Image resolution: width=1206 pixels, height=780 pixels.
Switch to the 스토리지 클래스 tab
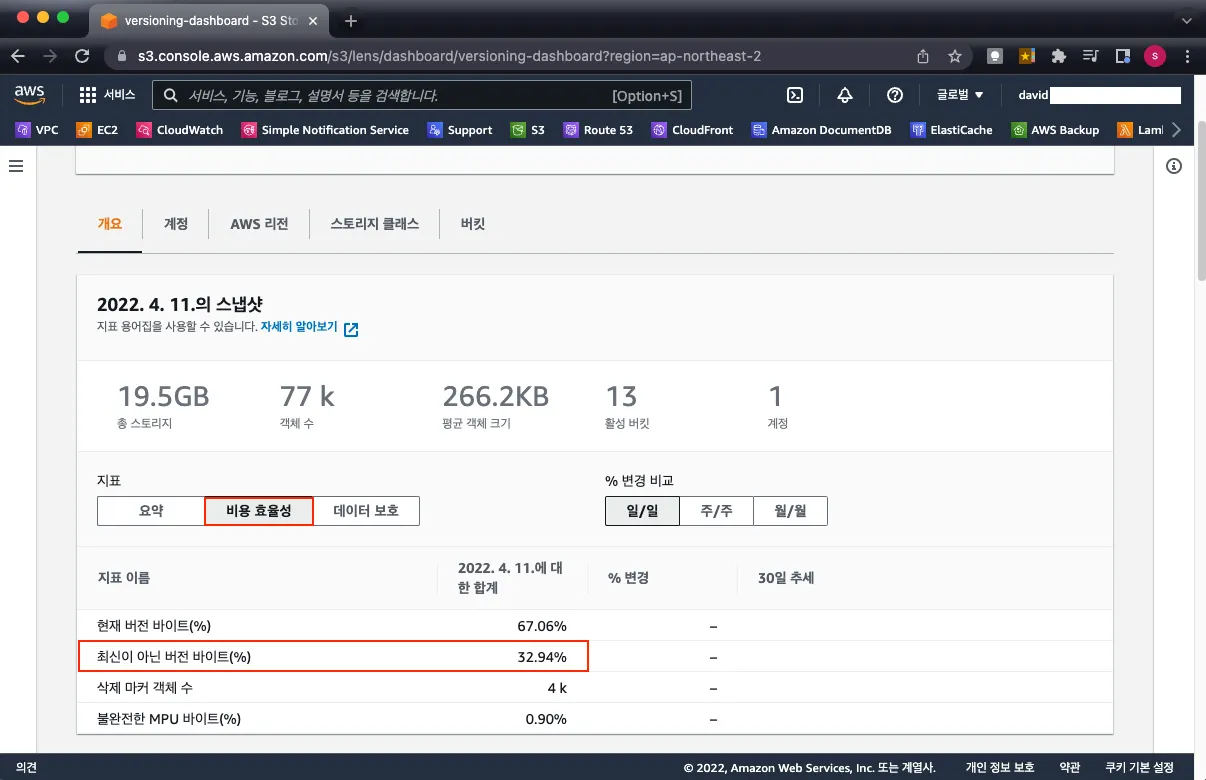point(375,224)
